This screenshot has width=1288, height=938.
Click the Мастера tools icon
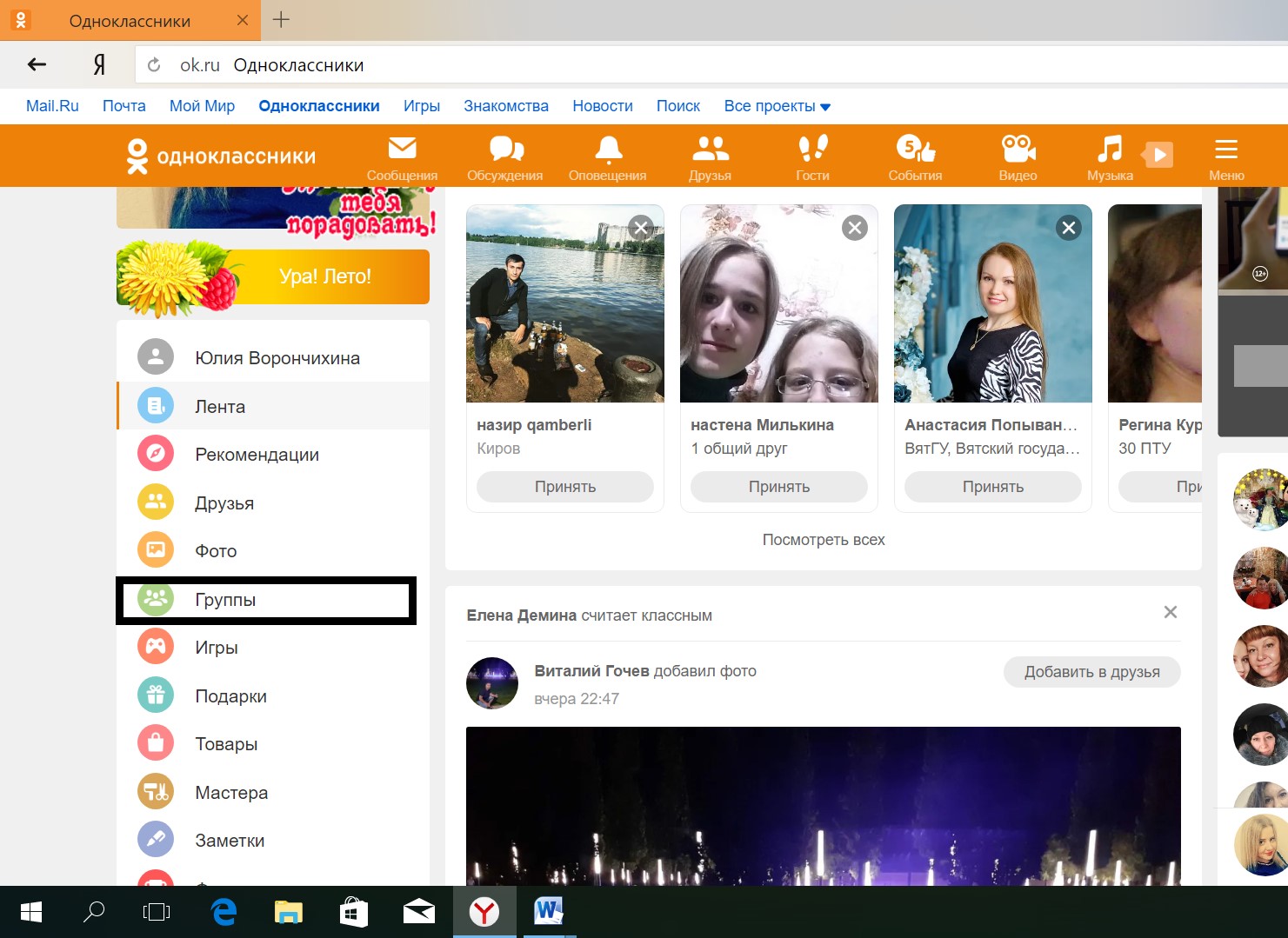click(156, 791)
